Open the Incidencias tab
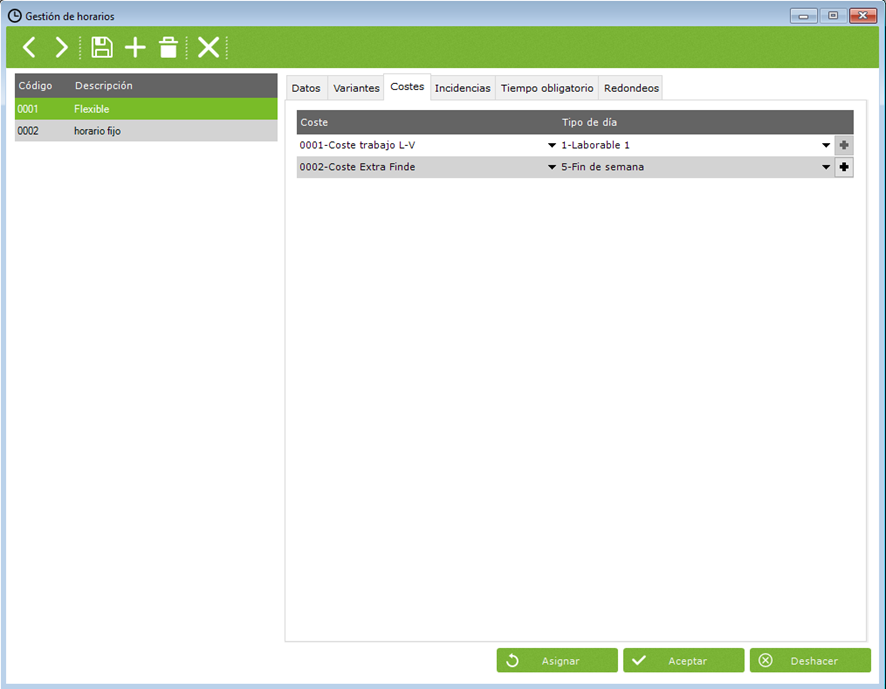This screenshot has width=886, height=689. click(463, 88)
